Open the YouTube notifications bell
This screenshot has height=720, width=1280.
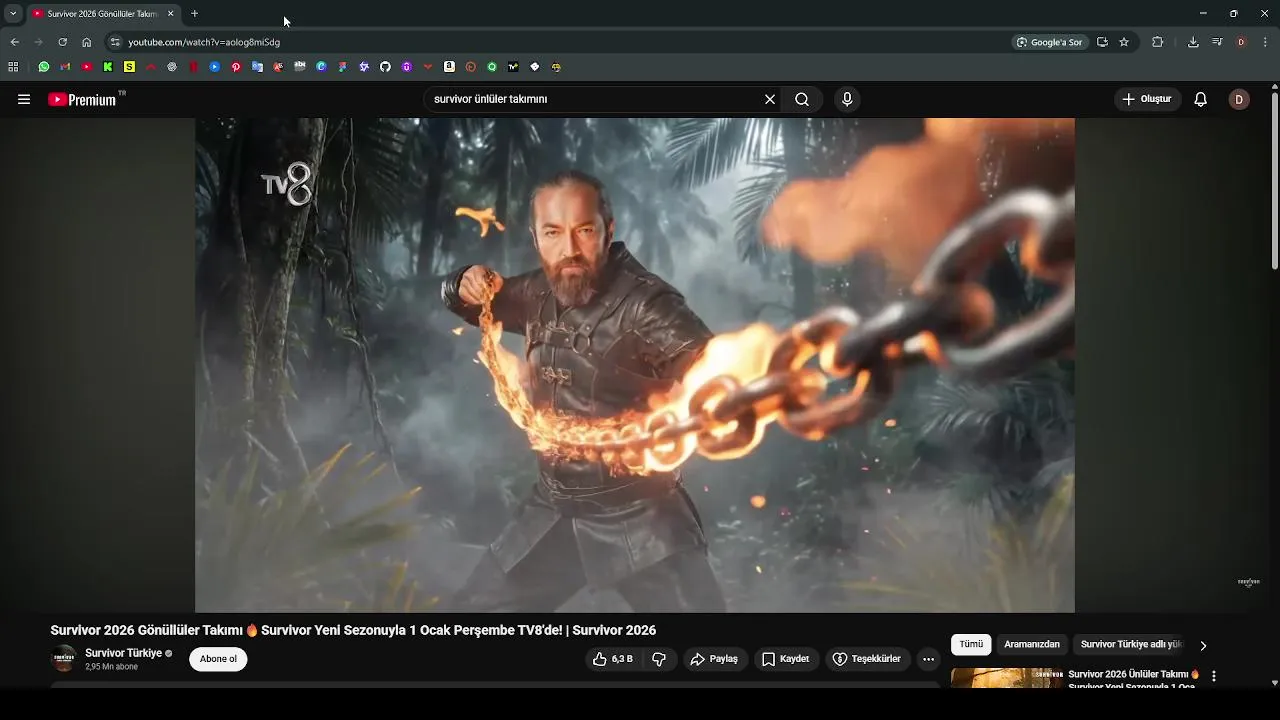point(1201,99)
